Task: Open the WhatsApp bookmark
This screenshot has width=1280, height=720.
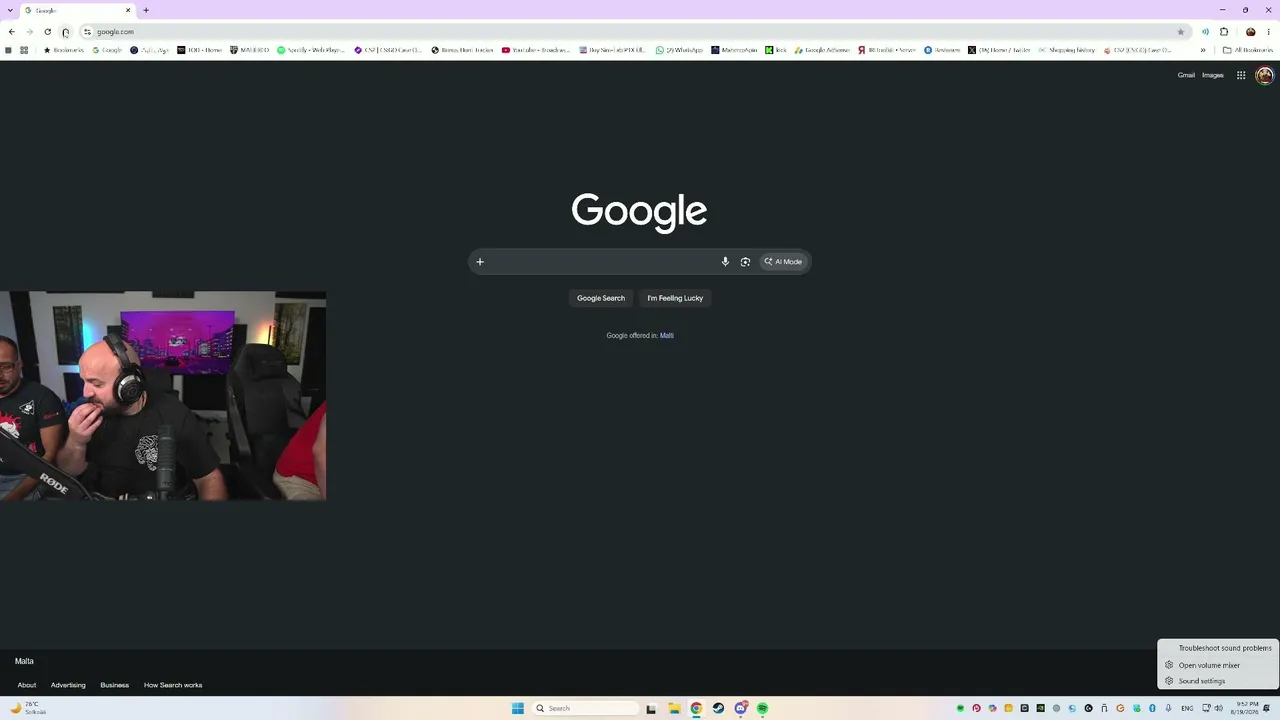Action: [x=680, y=50]
